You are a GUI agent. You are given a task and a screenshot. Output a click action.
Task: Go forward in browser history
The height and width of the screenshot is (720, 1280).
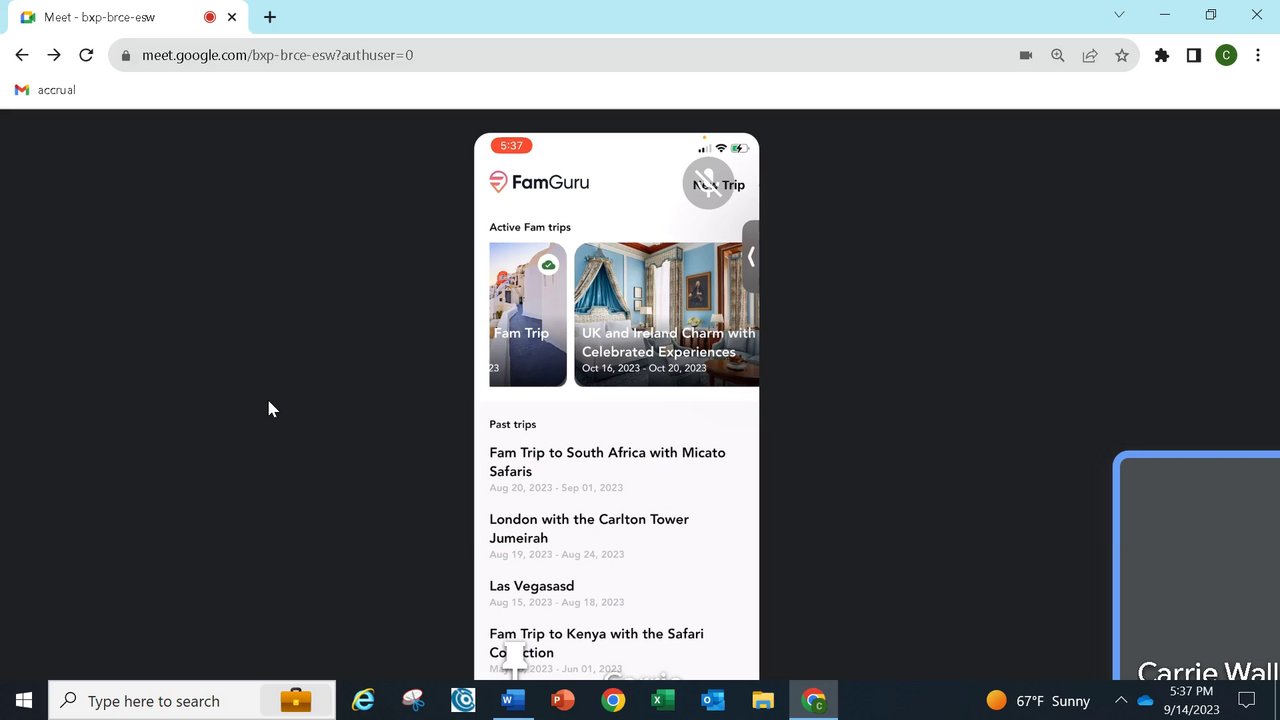[54, 55]
